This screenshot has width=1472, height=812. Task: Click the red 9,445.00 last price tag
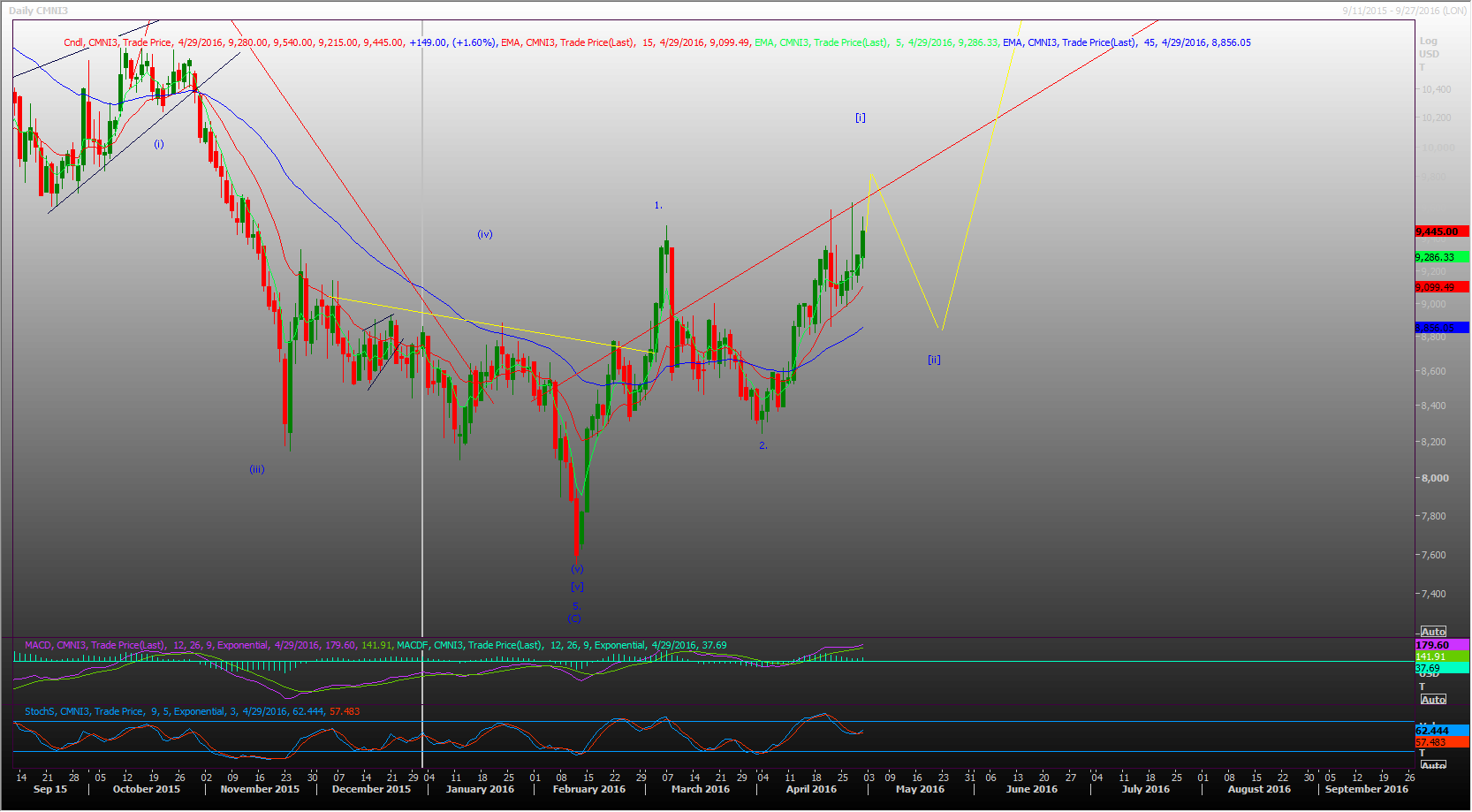point(1441,231)
